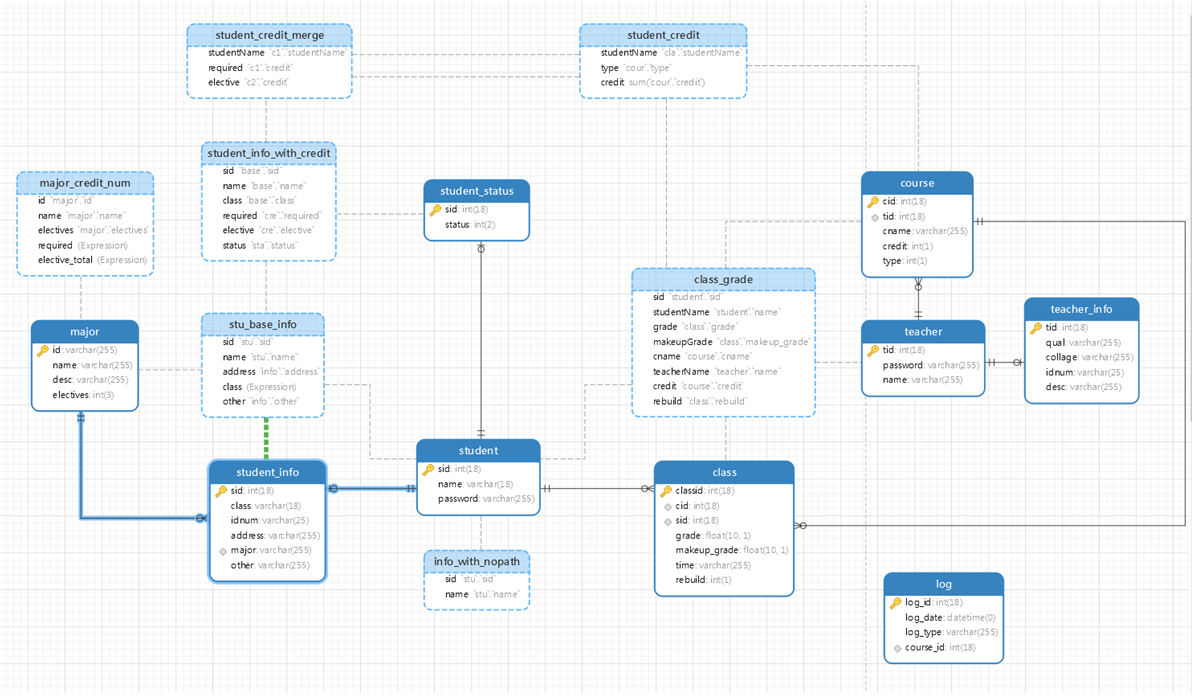Screen dimensions: 1192x696
Task: Select the info_with_nopath view header
Action: [x=477, y=562]
